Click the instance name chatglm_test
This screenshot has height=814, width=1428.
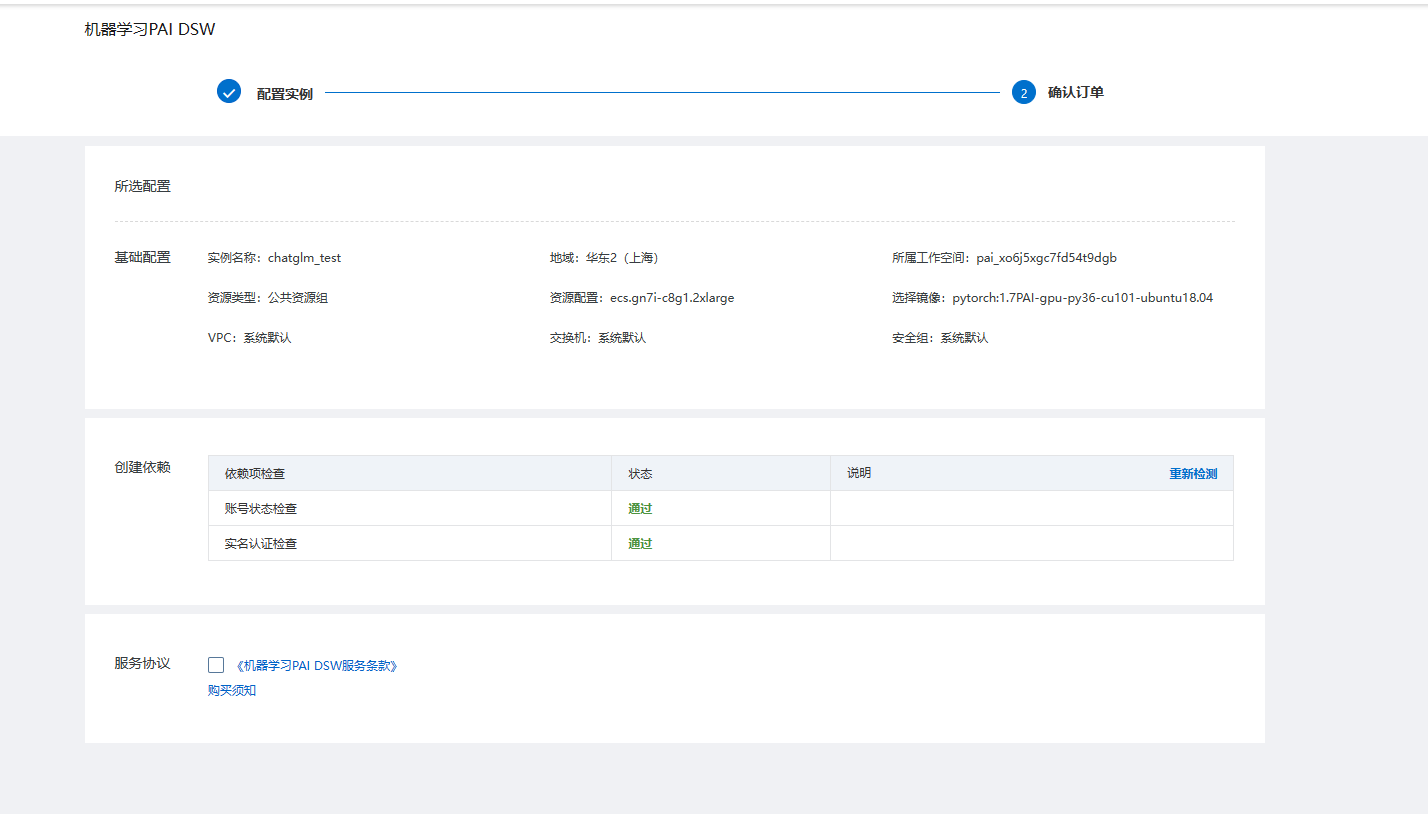click(x=304, y=258)
